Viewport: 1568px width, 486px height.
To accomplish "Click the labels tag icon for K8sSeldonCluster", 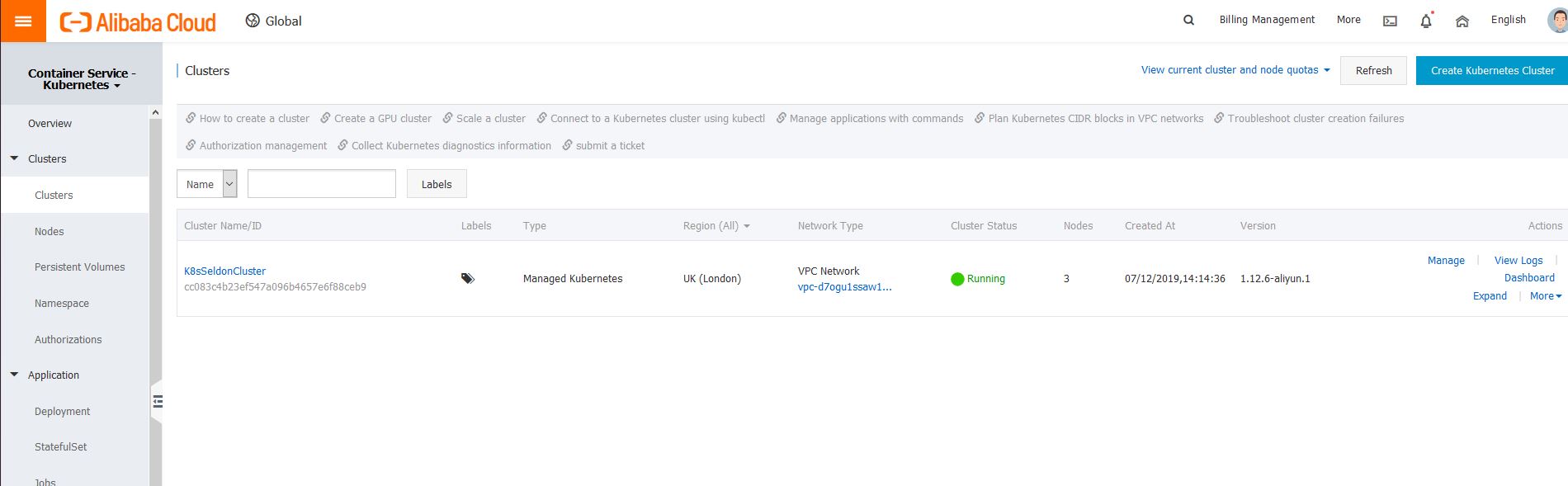I will coord(467,279).
